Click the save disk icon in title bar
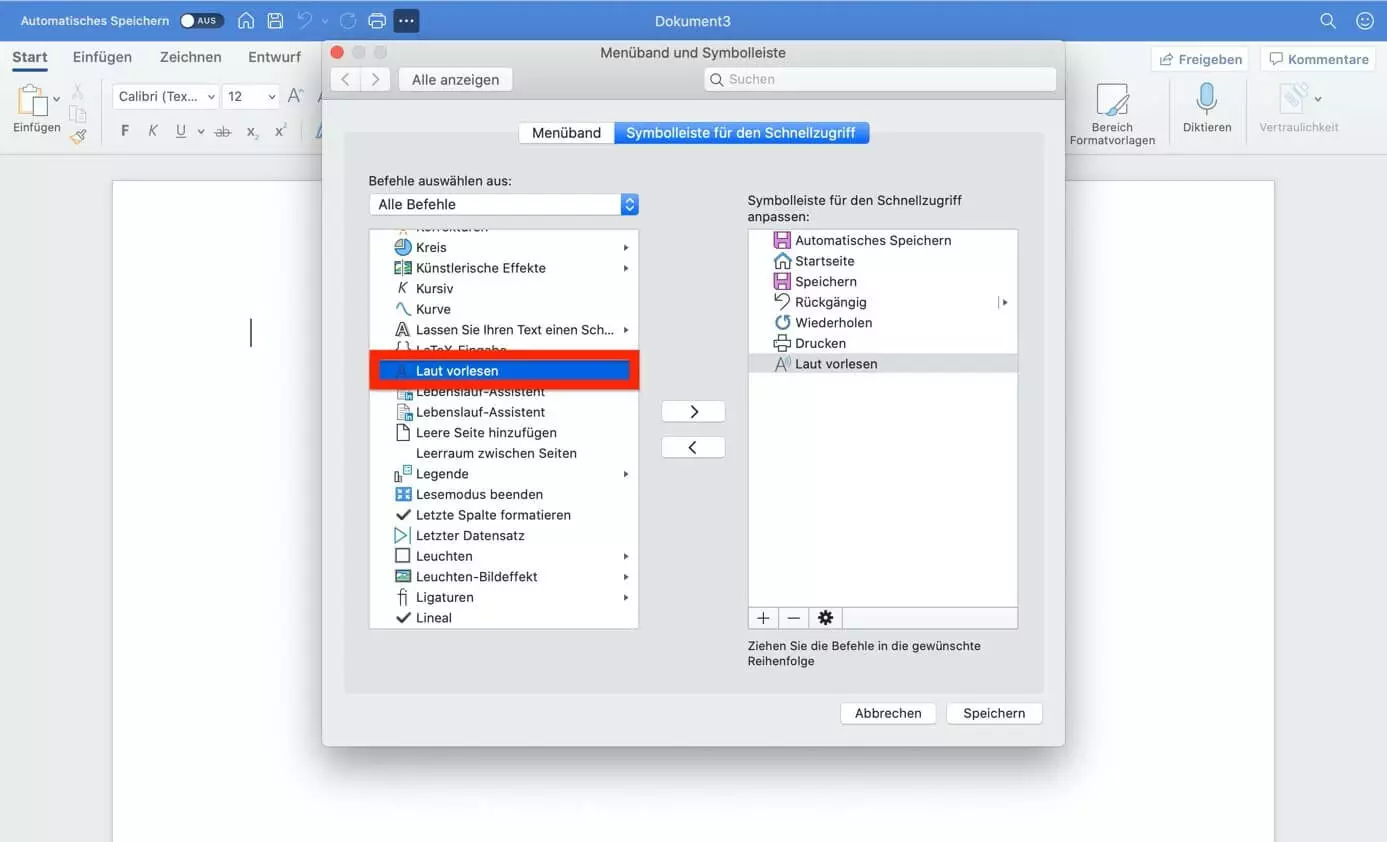The height and width of the screenshot is (842, 1387). click(275, 21)
